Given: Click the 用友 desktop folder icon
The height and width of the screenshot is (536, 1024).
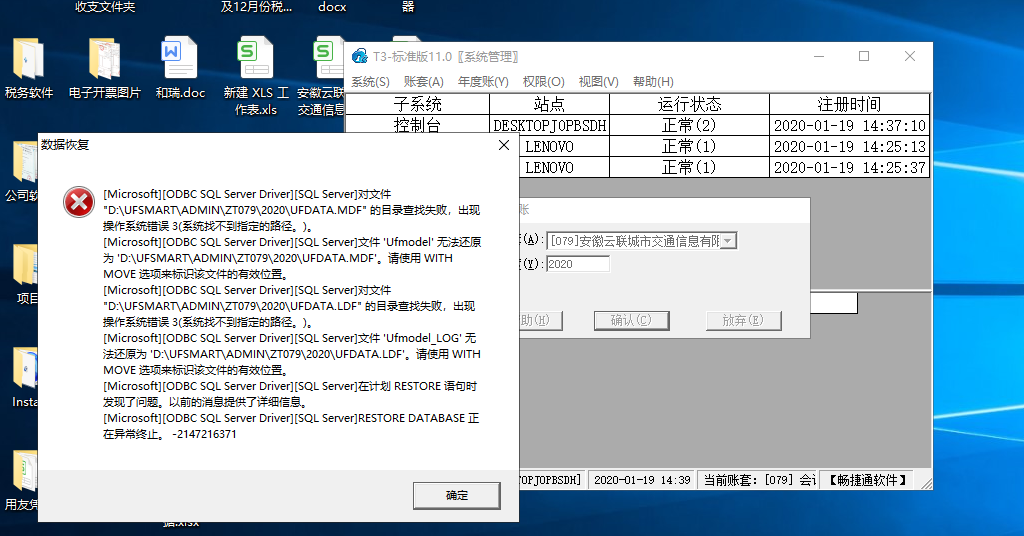Looking at the screenshot, I should (x=24, y=480).
